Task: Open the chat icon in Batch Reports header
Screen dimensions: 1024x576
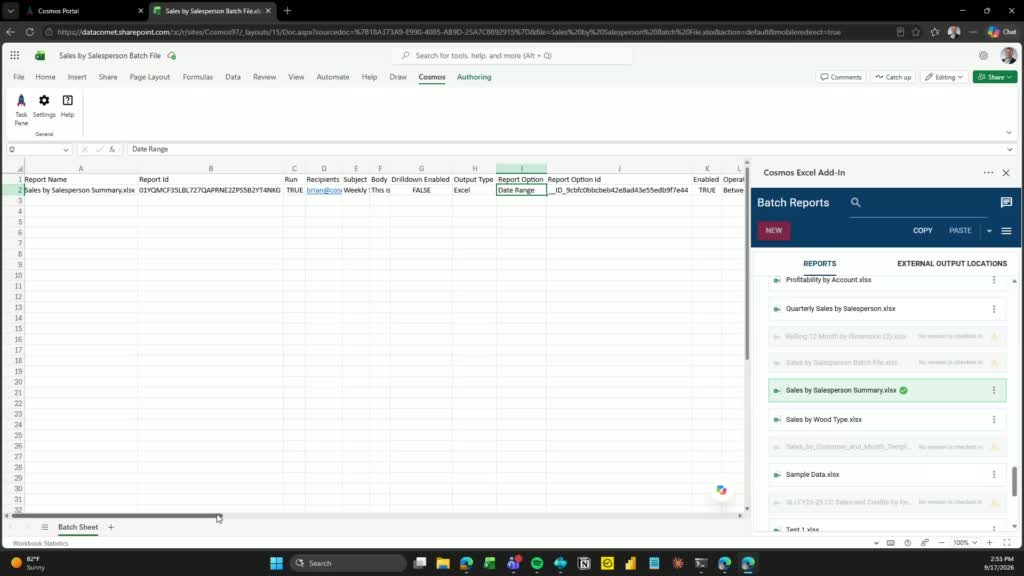Action: (x=1006, y=202)
